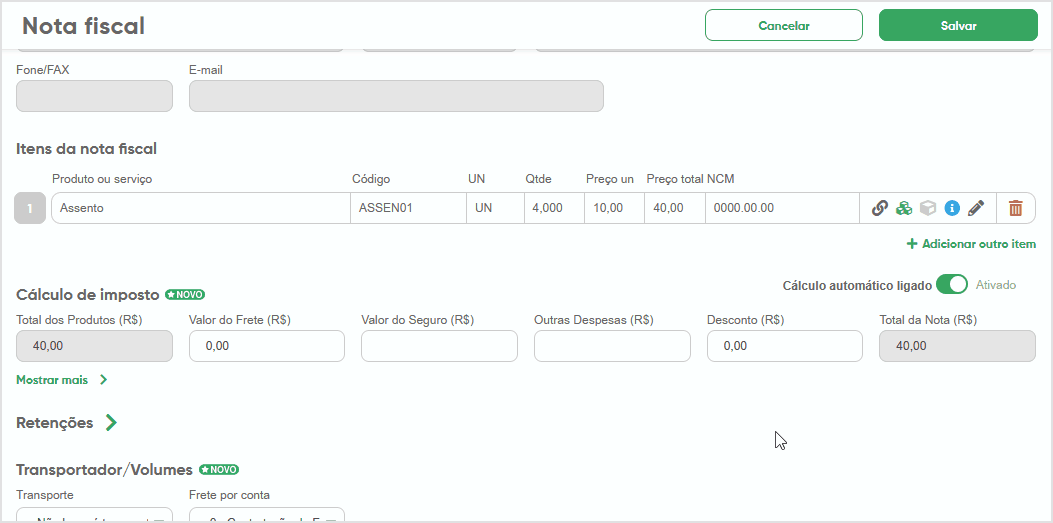Click the row number 1 badge
The height and width of the screenshot is (523, 1053).
pyautogui.click(x=30, y=208)
